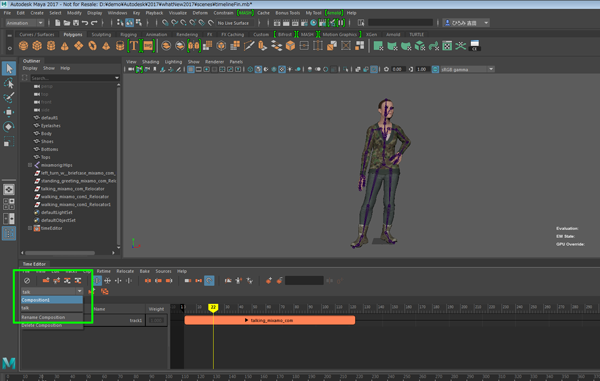Collapse the talk composition dropdown arrow
600x381 pixels.
[x=80, y=291]
